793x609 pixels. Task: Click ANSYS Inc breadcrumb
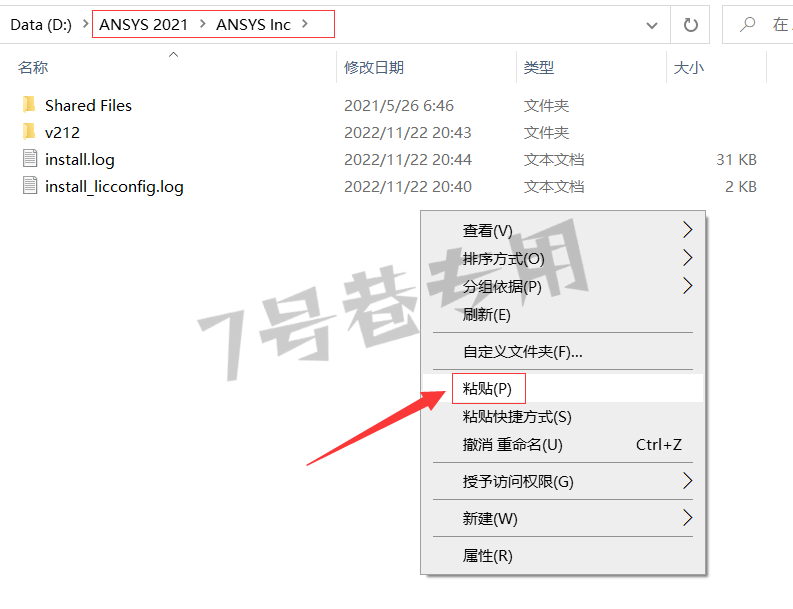[x=253, y=24]
